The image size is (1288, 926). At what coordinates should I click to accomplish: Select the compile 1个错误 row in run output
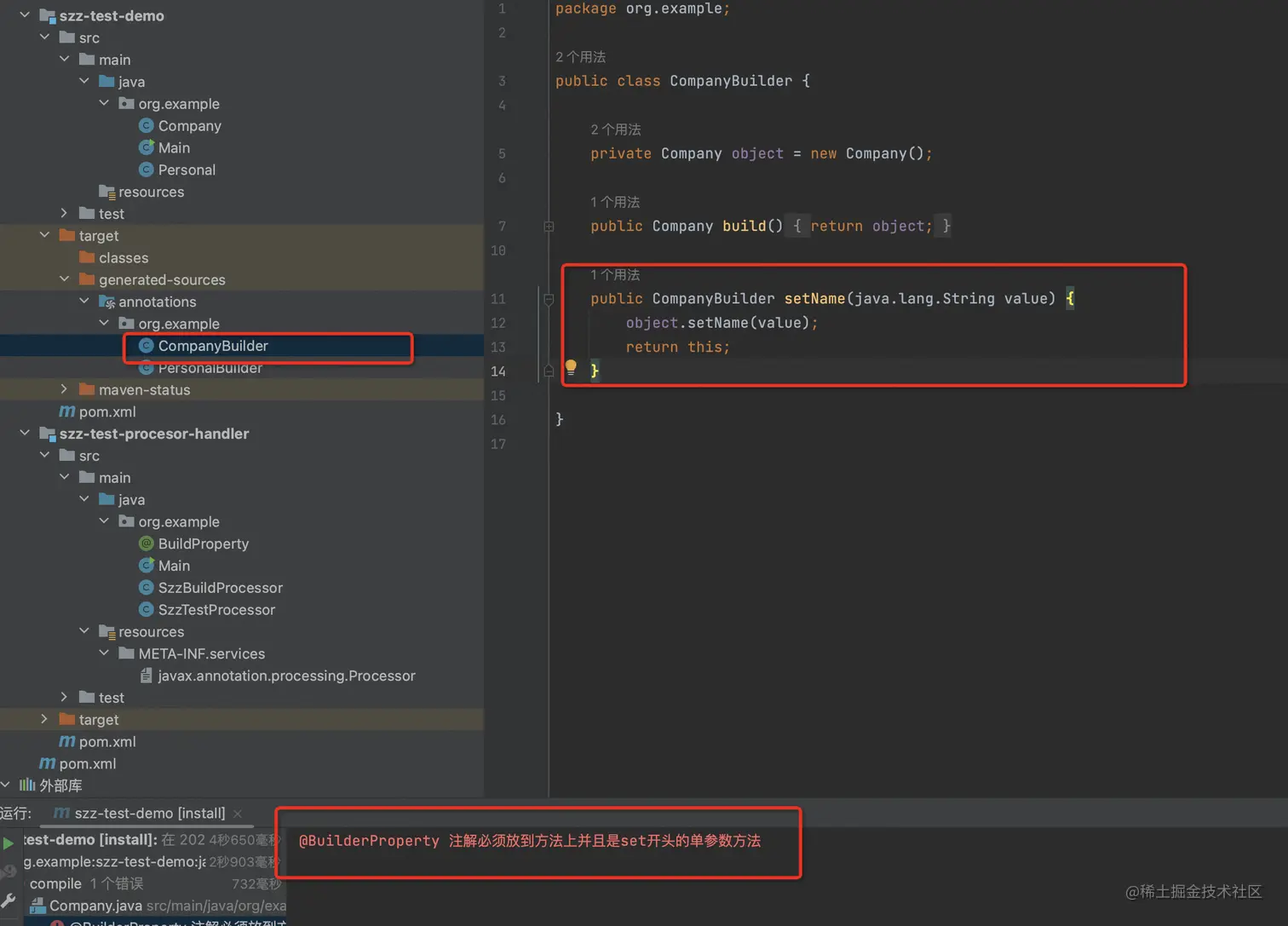[156, 883]
